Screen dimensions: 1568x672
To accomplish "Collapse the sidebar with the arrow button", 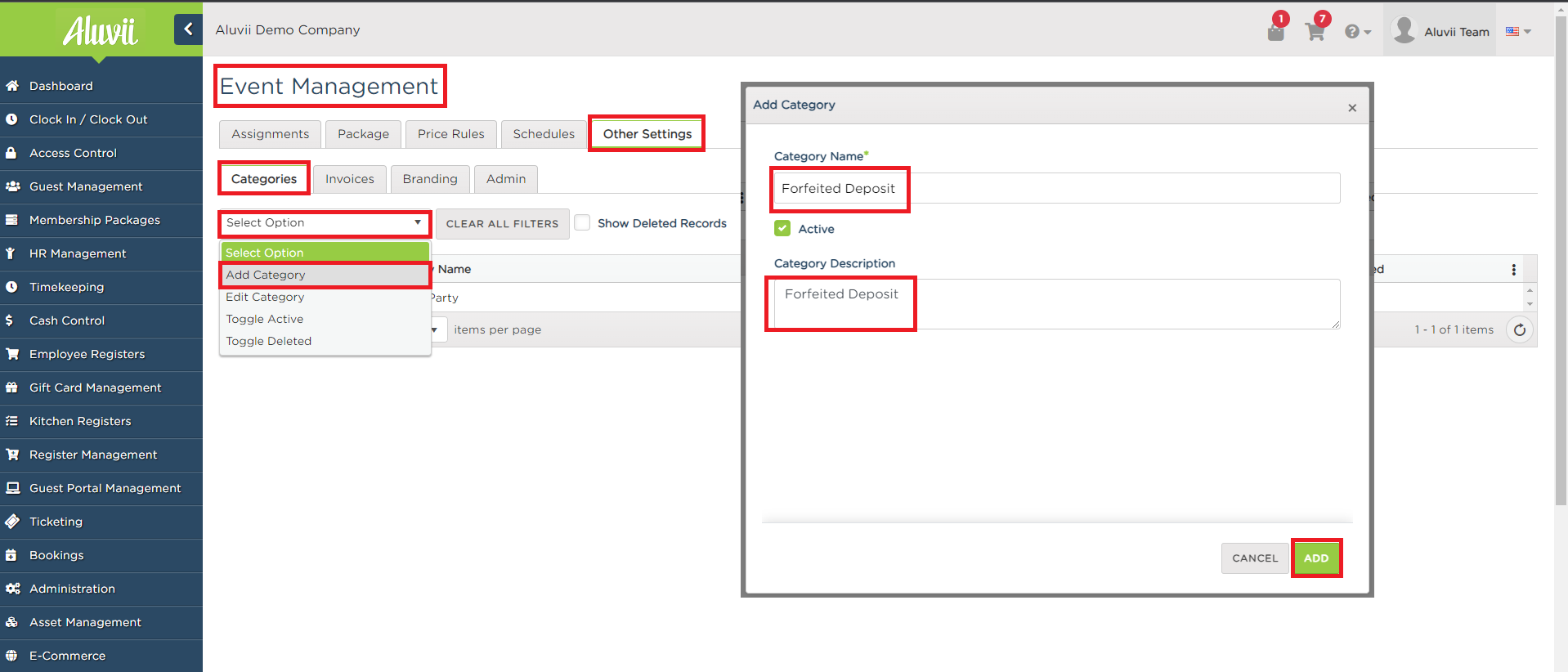I will (x=188, y=29).
